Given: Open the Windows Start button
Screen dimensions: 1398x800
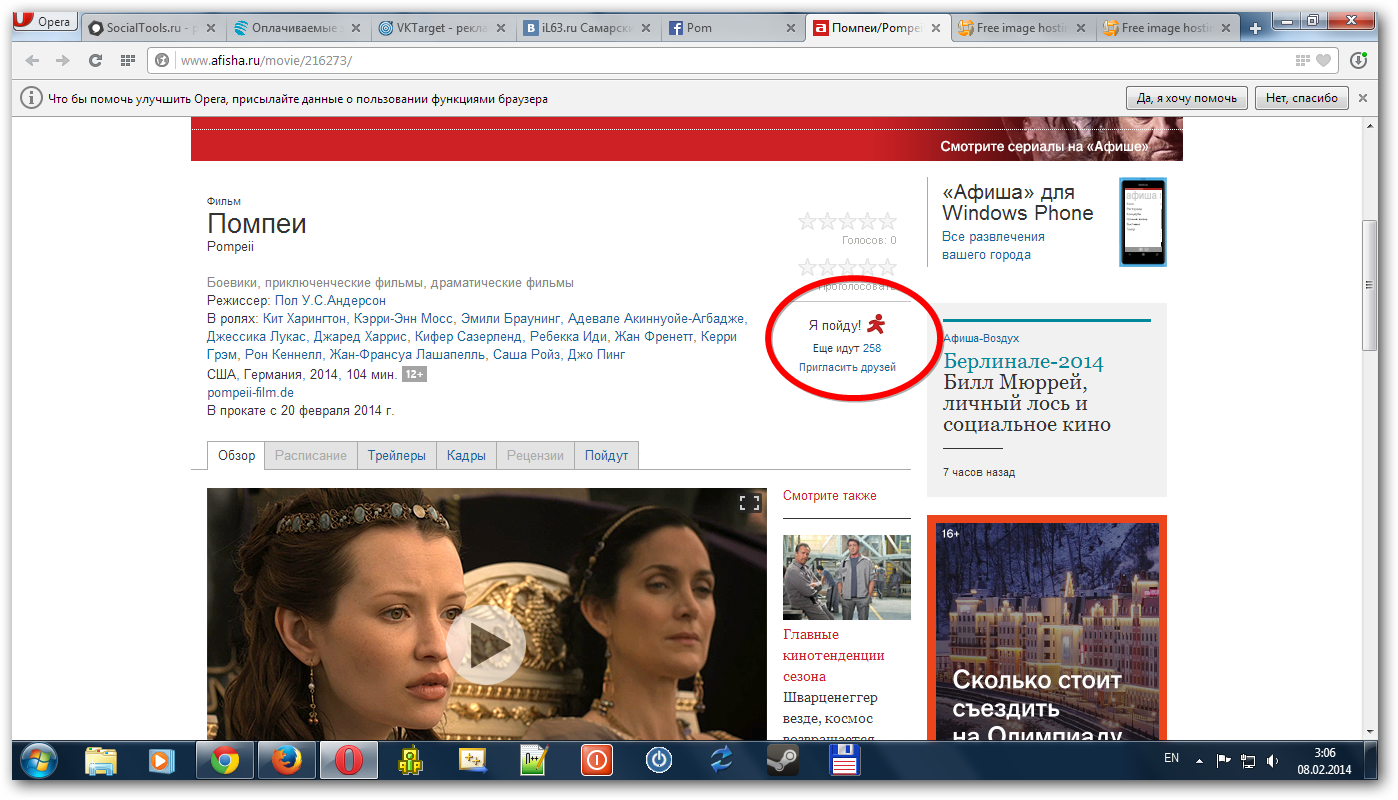Looking at the screenshot, I should click(x=39, y=762).
